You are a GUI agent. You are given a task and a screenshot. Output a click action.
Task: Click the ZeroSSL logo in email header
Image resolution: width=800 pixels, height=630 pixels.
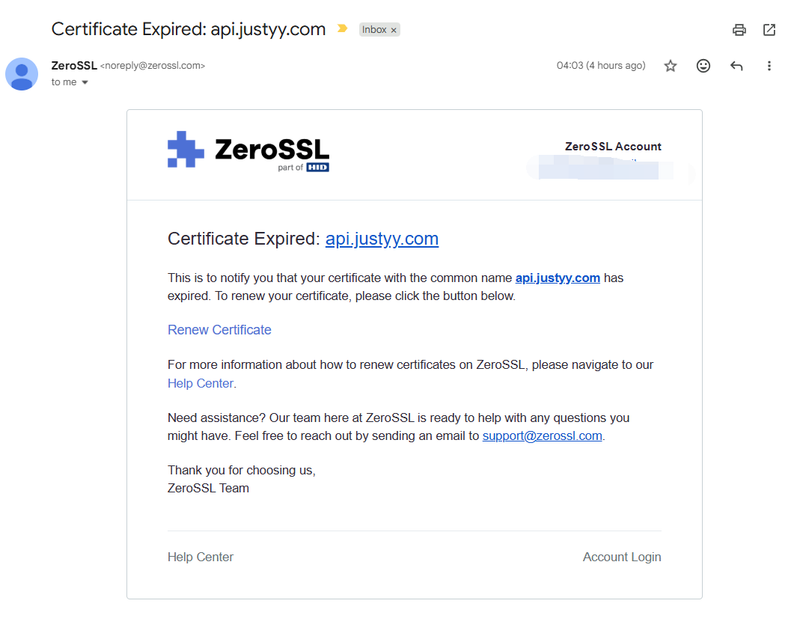pos(248,151)
